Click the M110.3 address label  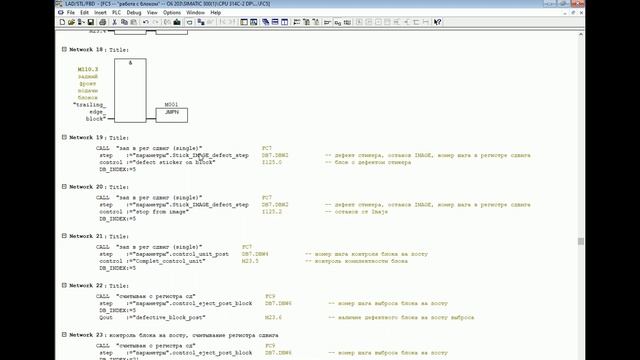[x=88, y=69]
